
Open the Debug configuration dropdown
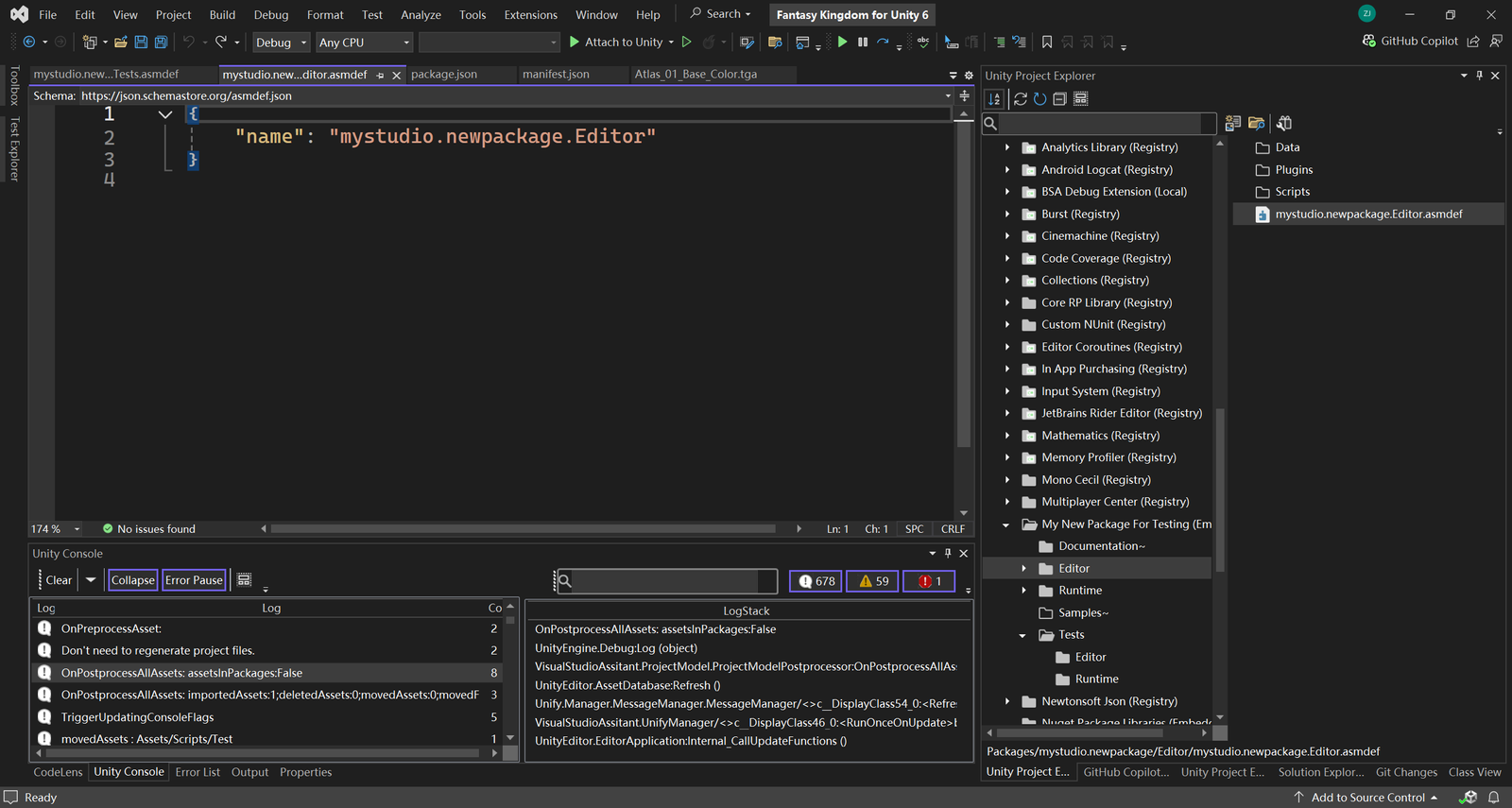[x=281, y=43]
